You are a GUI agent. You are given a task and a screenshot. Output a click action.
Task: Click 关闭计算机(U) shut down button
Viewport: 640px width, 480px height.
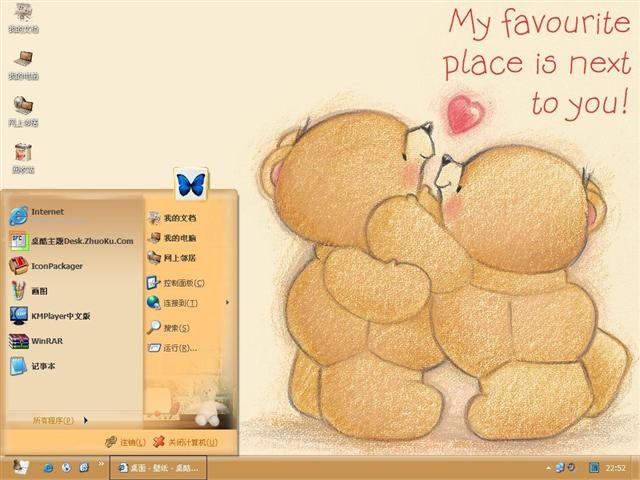pos(185,442)
